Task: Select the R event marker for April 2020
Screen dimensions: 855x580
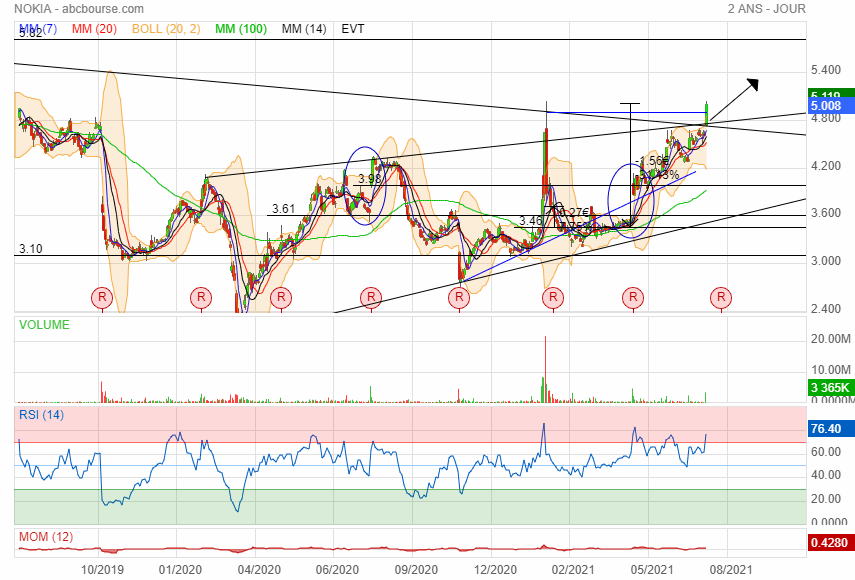Action: coord(281,298)
